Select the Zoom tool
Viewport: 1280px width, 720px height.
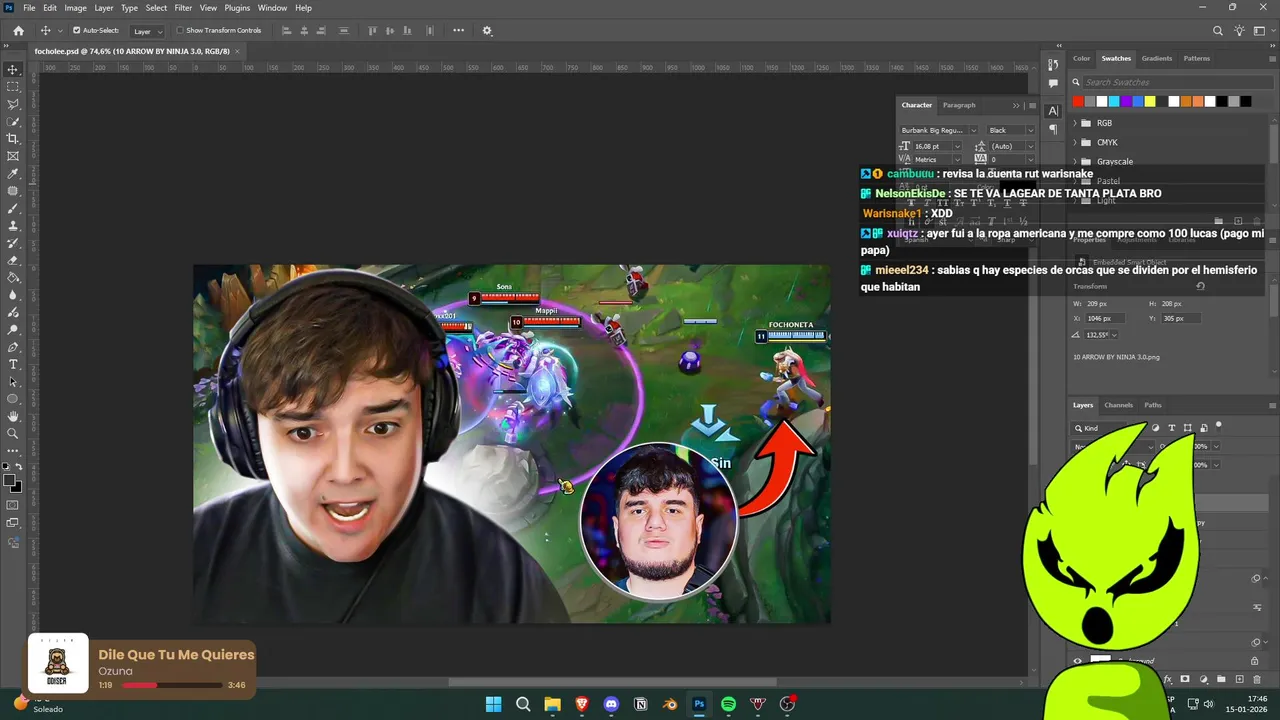[13, 434]
